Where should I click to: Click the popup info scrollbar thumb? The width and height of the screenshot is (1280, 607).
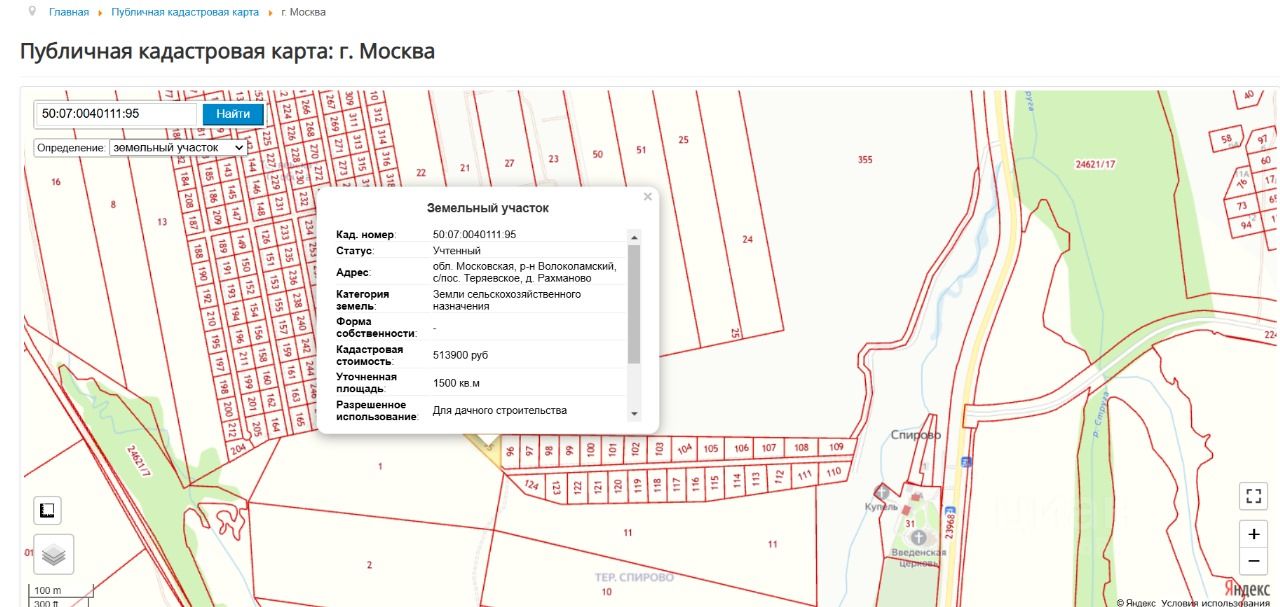click(633, 304)
